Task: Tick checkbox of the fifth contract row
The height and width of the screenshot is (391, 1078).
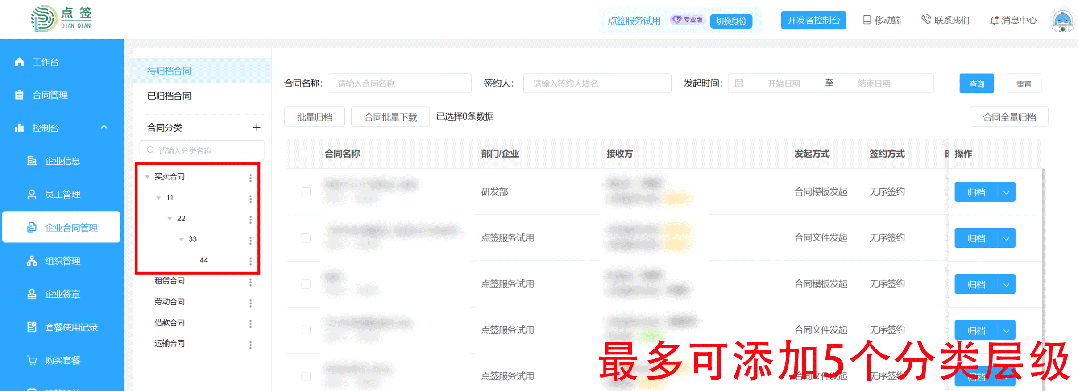Action: click(x=306, y=376)
